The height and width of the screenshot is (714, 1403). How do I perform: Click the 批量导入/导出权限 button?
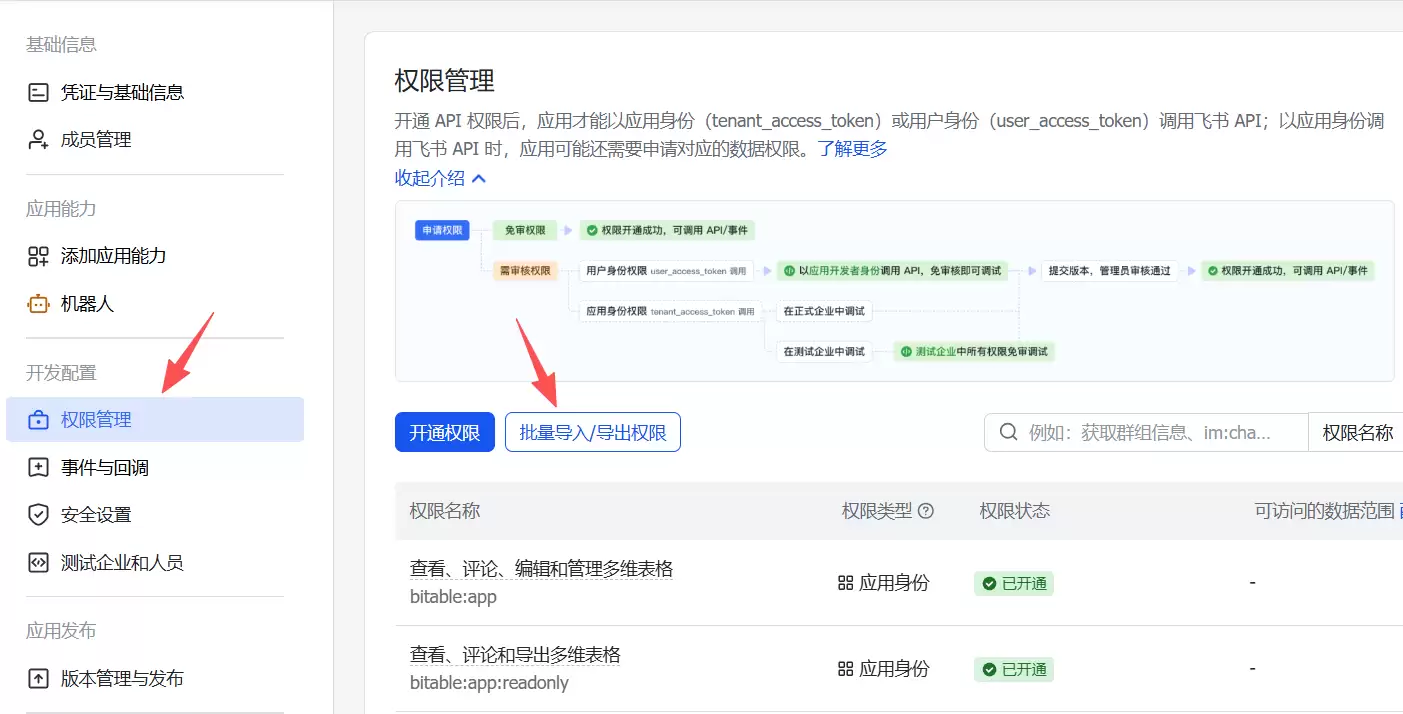click(x=592, y=432)
